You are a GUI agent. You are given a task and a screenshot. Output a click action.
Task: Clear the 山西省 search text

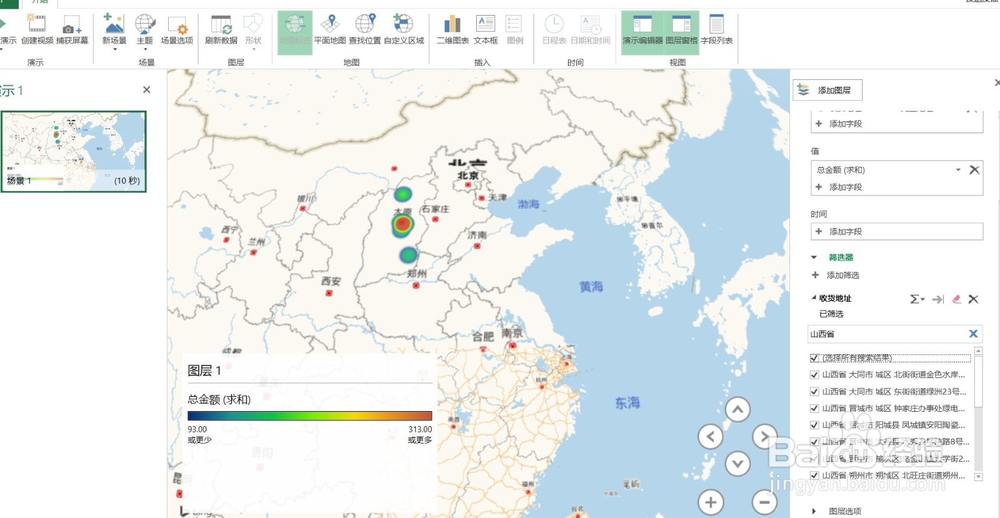click(973, 334)
